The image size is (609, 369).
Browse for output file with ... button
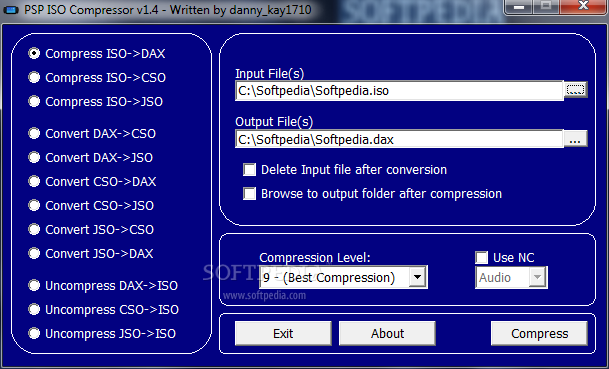pos(575,139)
